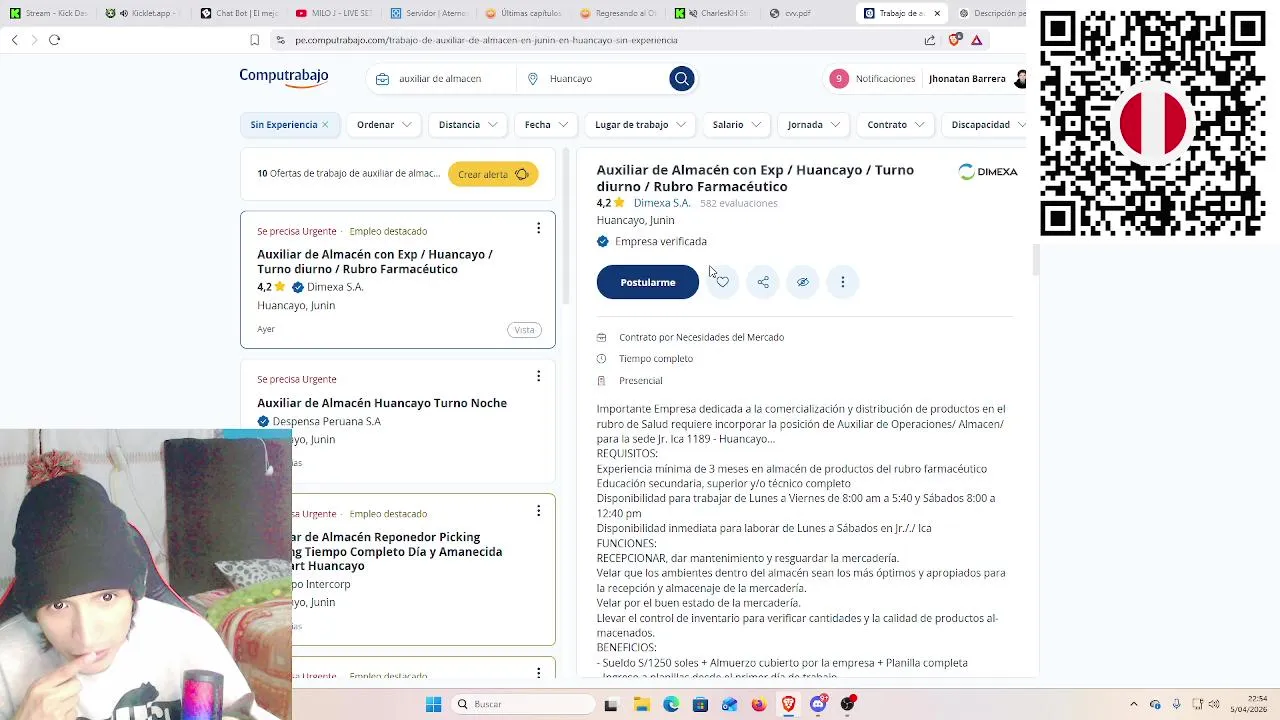This screenshot has height=720, width=1280.
Task: Show hidden system tray icons
Action: (x=1133, y=704)
